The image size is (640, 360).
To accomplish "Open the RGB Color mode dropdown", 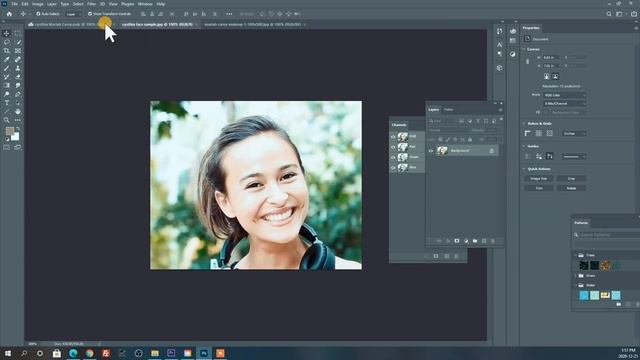I will tap(564, 95).
